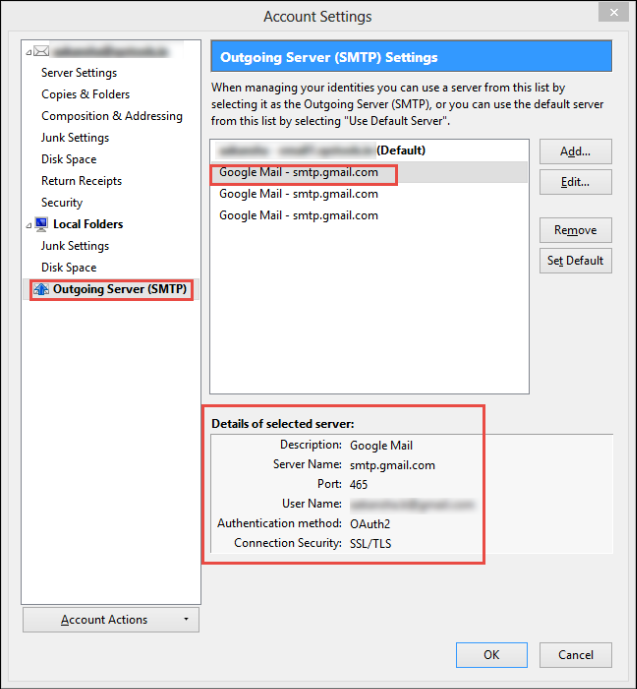Confirm with the OK button
Image resolution: width=637 pixels, height=689 pixels.
(x=492, y=655)
